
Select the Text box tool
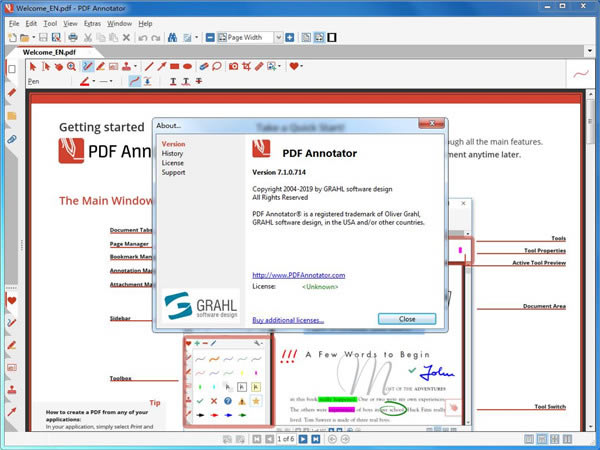point(113,67)
